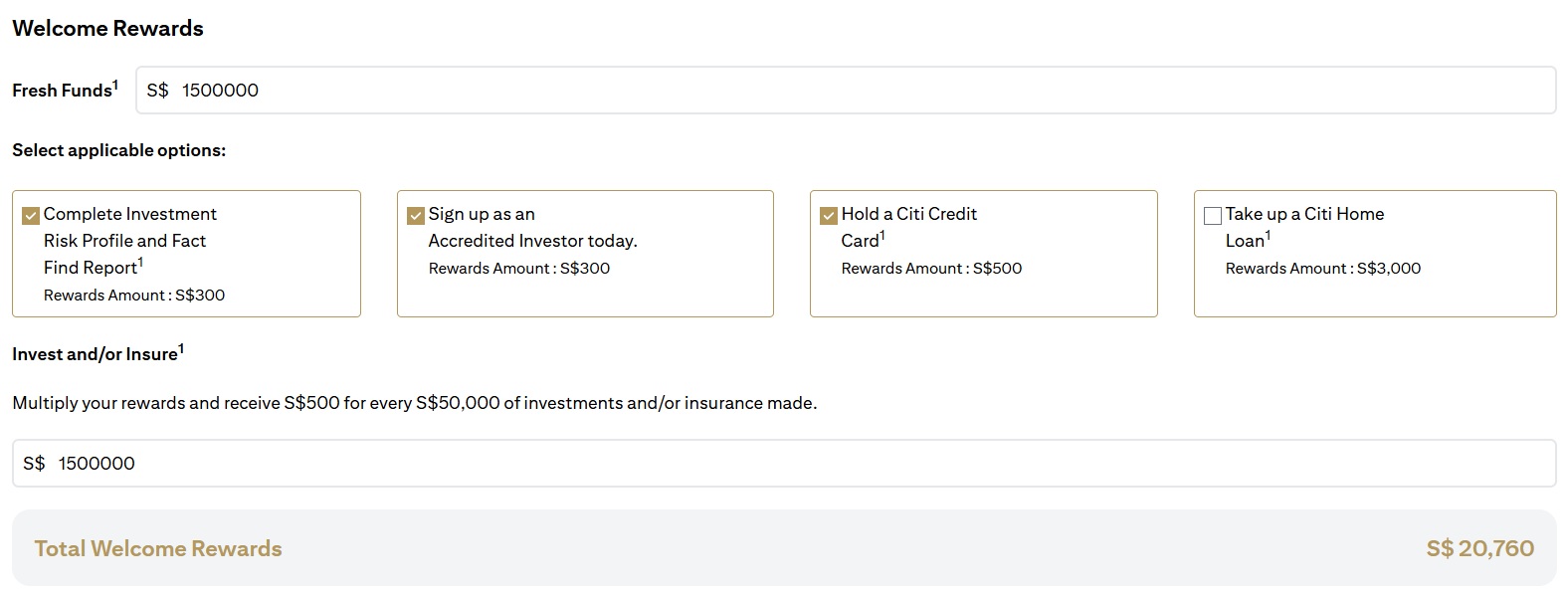Click the multiply your rewards description text
The image size is (1568, 597).
click(x=414, y=403)
